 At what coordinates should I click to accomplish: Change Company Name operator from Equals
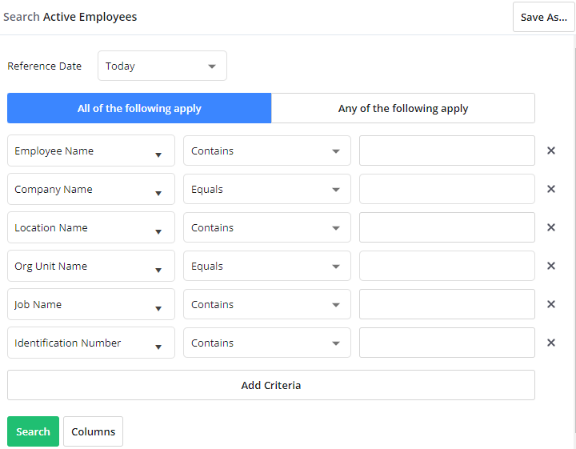267,189
